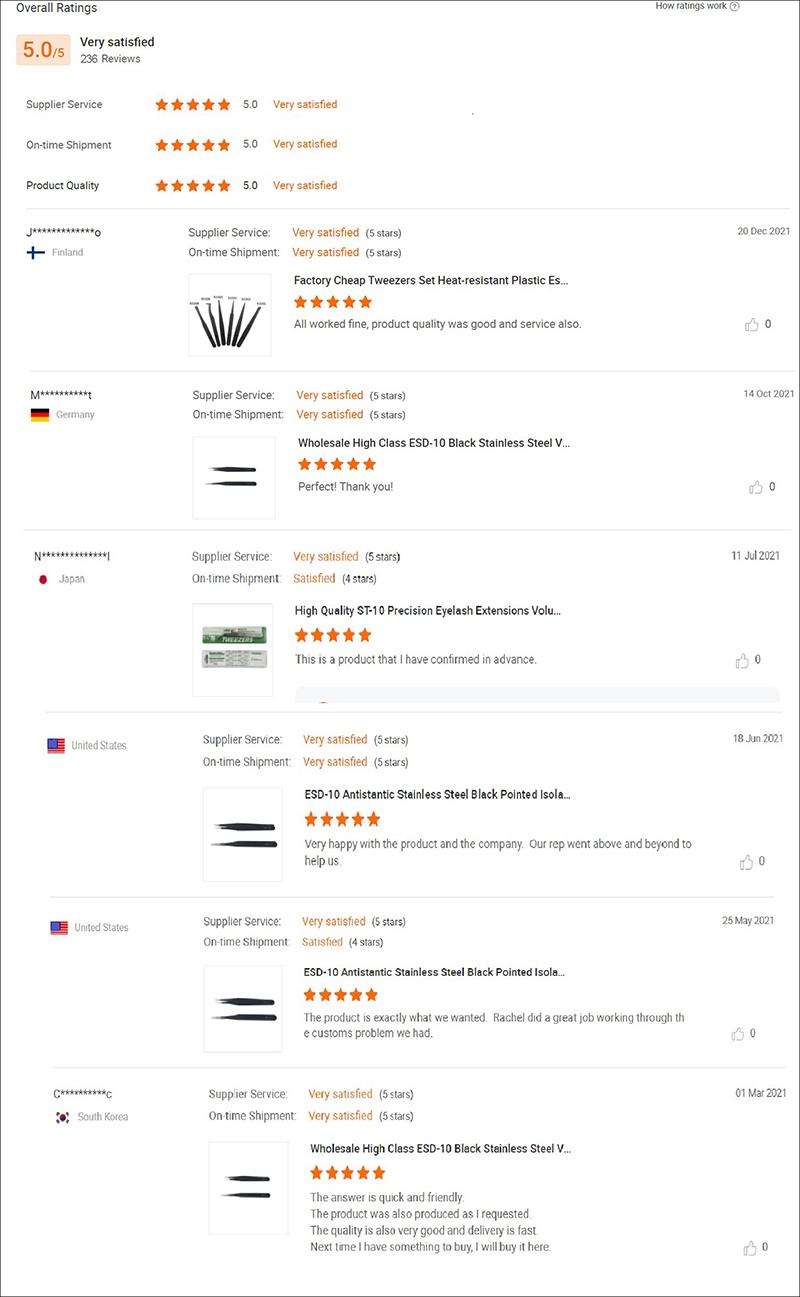Click the 236 Reviews count text
The image size is (800, 1297).
(110, 59)
